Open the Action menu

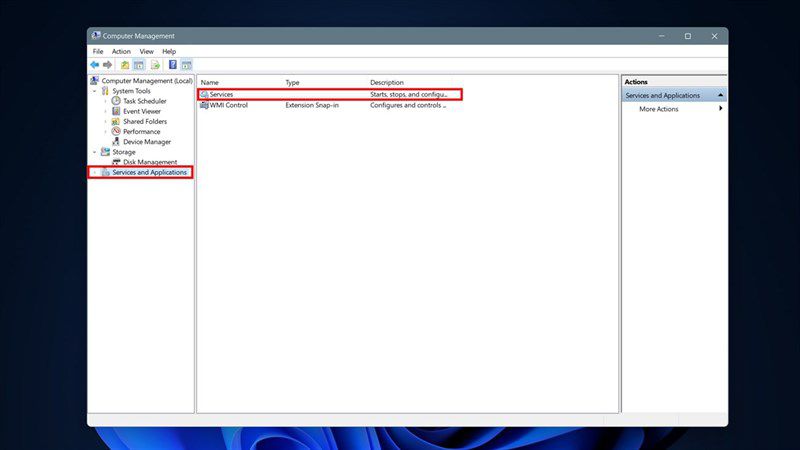pyautogui.click(x=121, y=52)
